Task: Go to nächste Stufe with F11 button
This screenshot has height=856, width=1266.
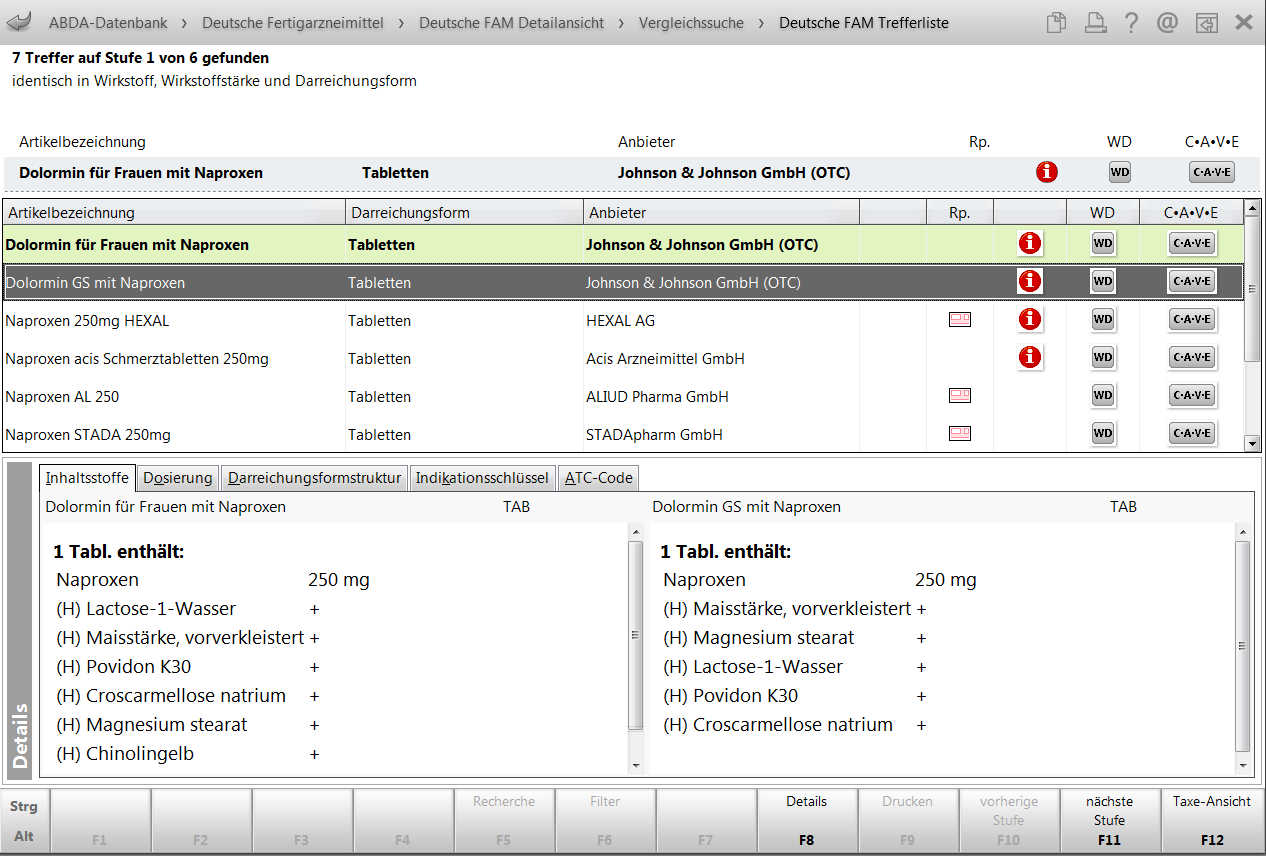Action: (x=1109, y=820)
